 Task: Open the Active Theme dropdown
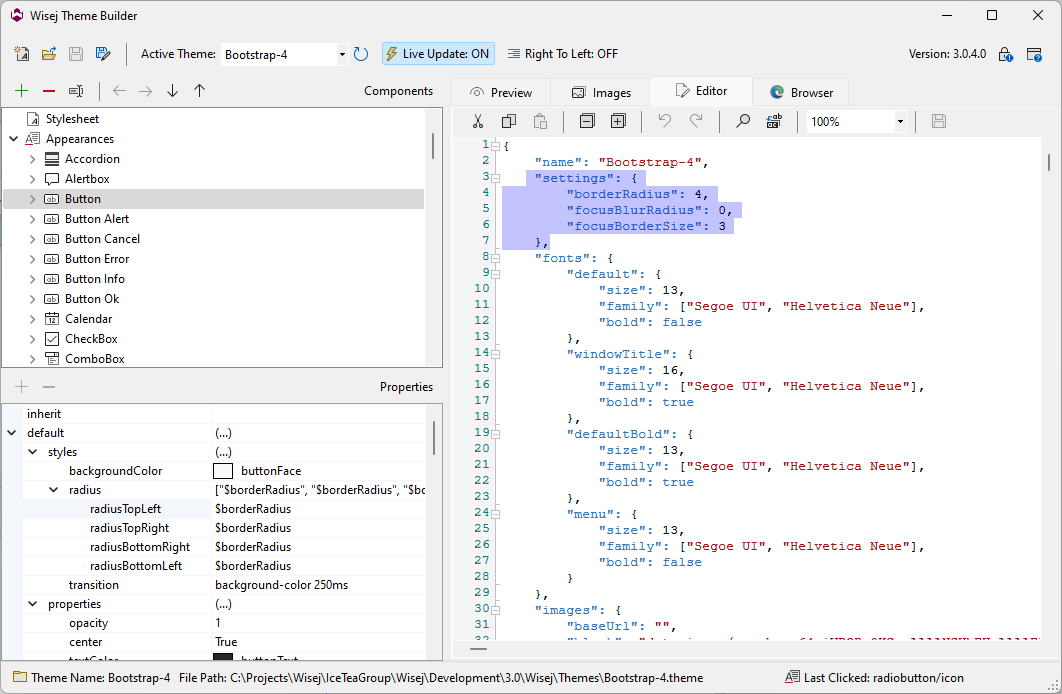pos(342,54)
